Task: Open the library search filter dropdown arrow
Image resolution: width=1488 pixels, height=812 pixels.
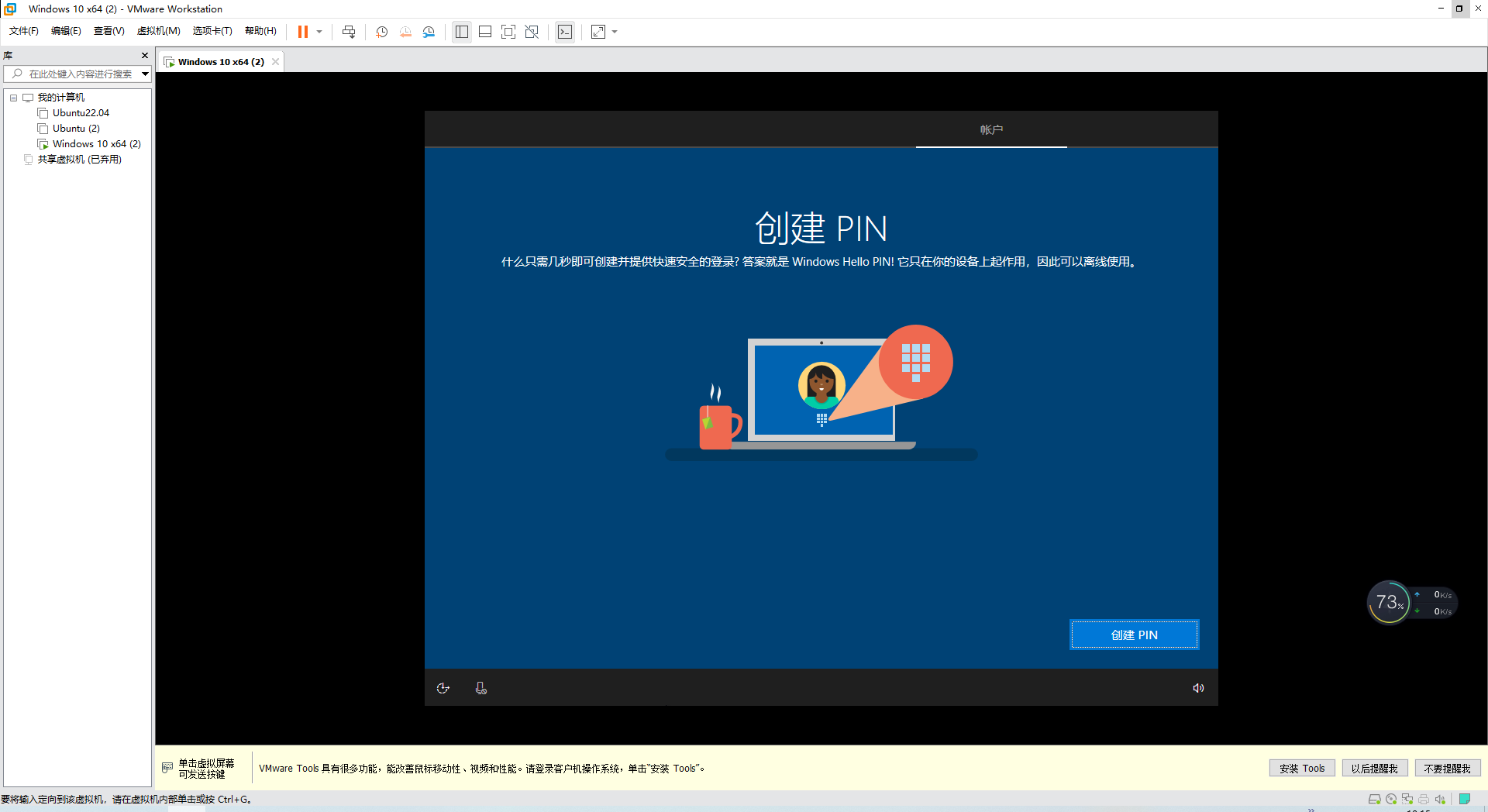Action: click(x=145, y=74)
